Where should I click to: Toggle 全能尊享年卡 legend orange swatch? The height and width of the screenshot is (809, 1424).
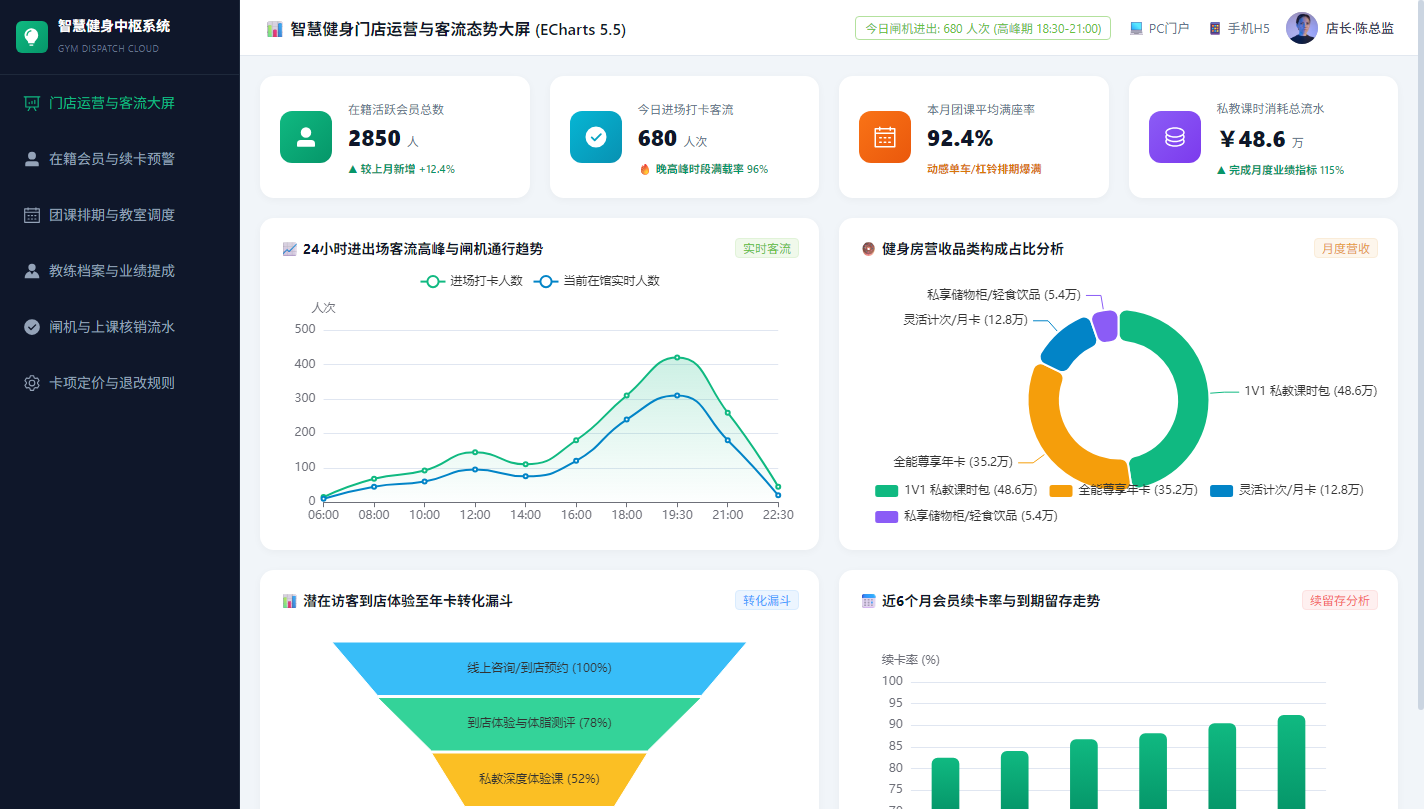pos(1061,490)
